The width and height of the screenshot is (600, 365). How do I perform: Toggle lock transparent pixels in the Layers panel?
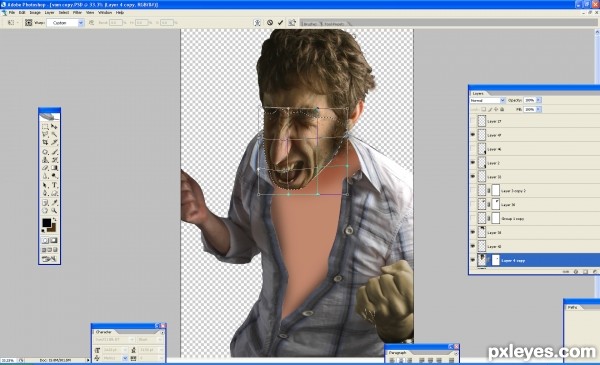click(x=484, y=109)
